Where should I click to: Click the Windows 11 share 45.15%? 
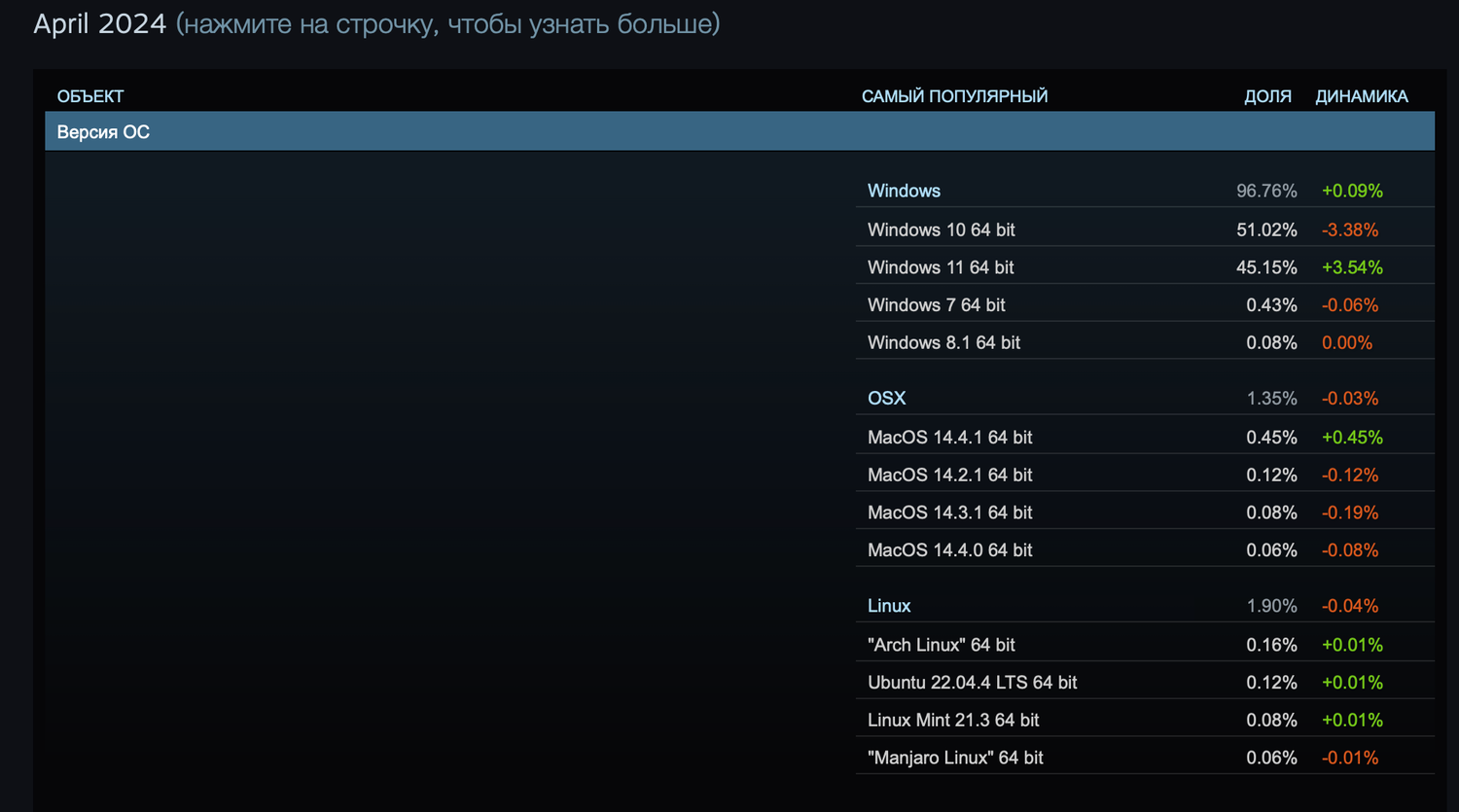point(1266,267)
